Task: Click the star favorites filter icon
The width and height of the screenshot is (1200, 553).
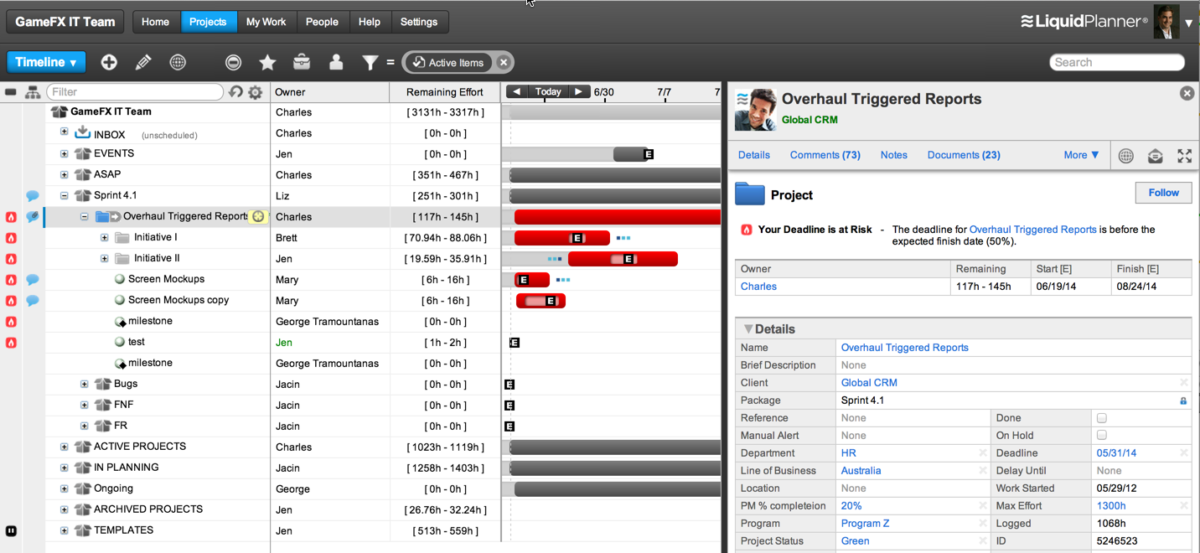Action: [268, 62]
